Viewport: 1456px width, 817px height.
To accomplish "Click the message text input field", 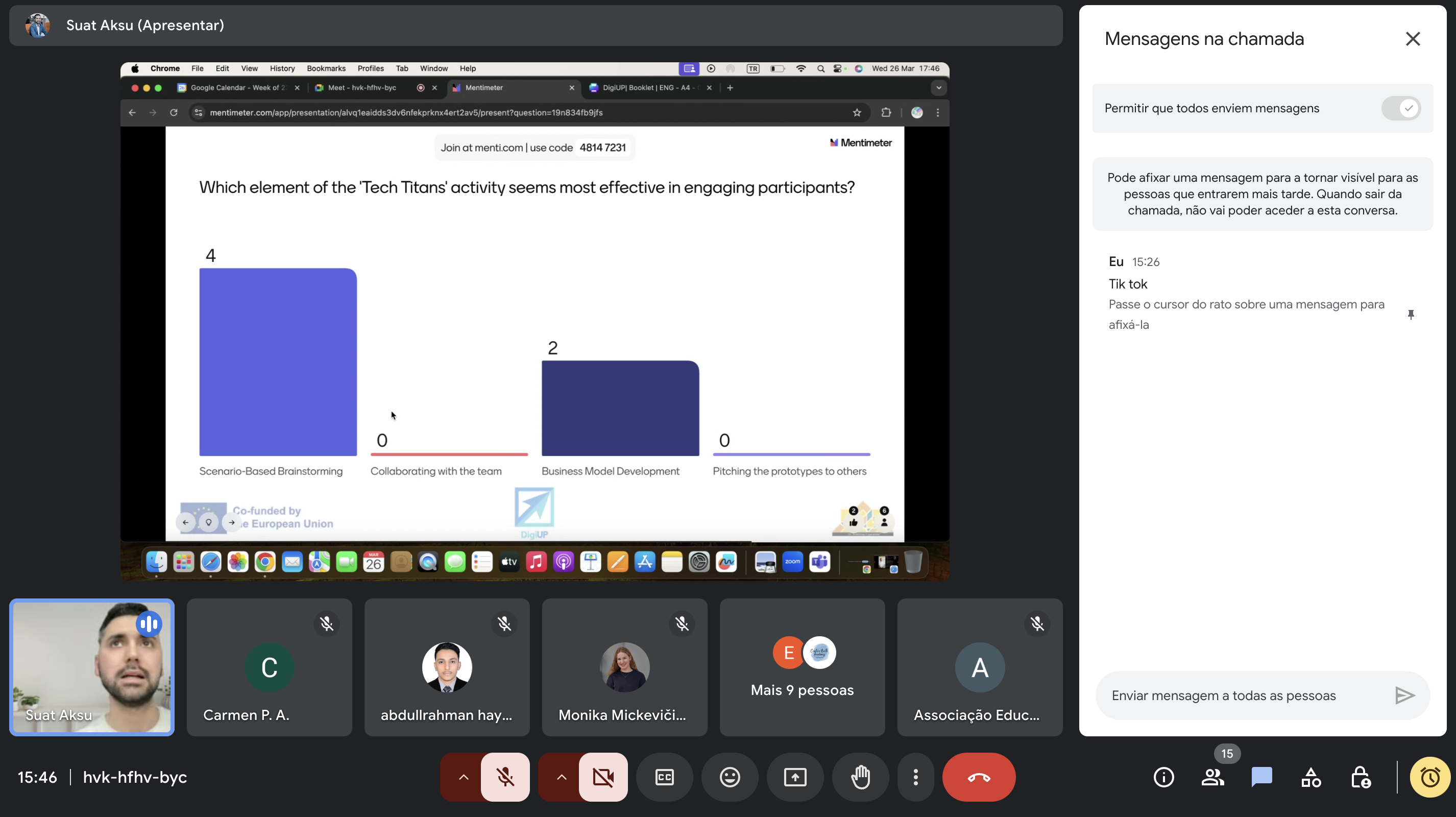I will pyautogui.click(x=1244, y=695).
